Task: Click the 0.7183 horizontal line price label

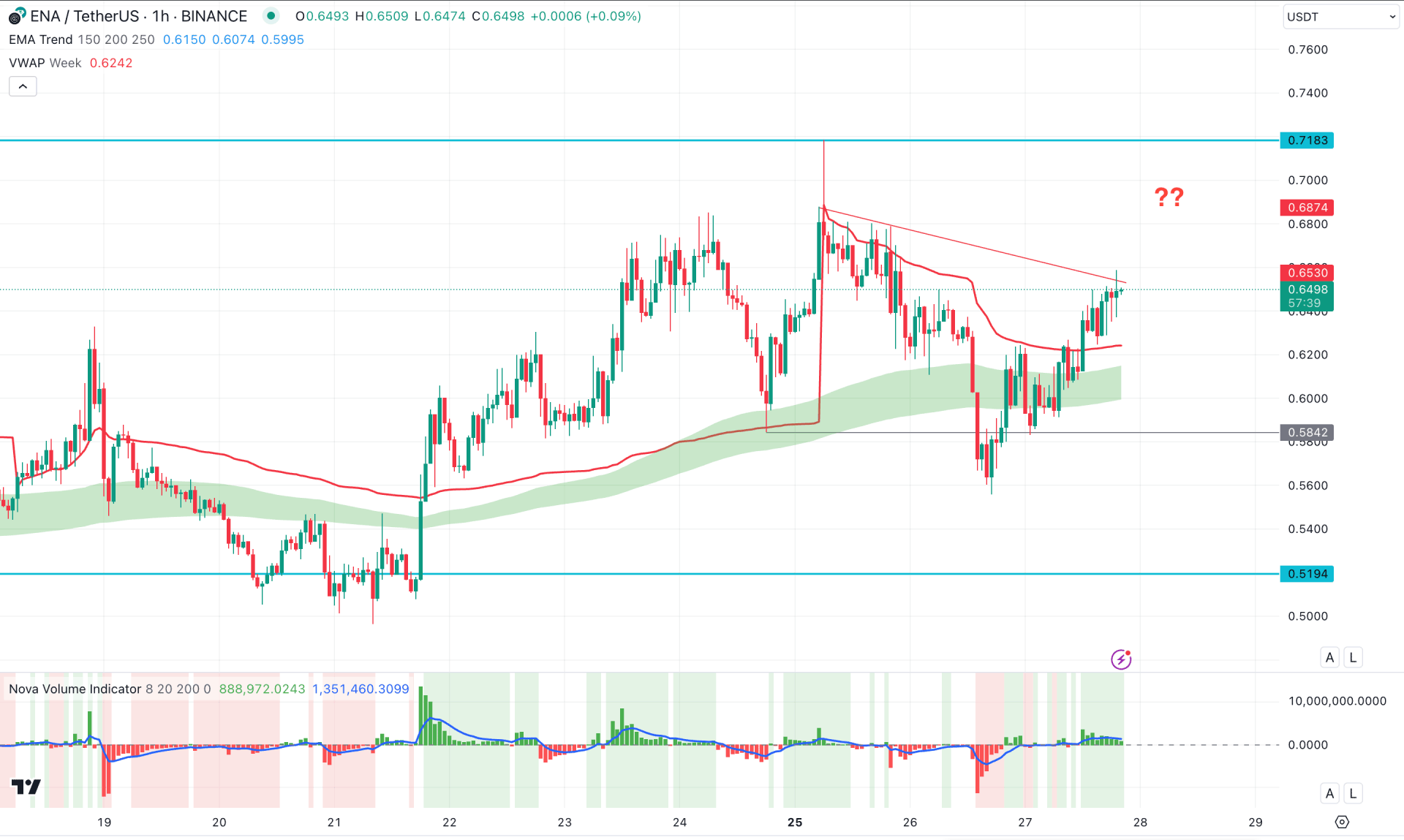Action: [x=1307, y=140]
